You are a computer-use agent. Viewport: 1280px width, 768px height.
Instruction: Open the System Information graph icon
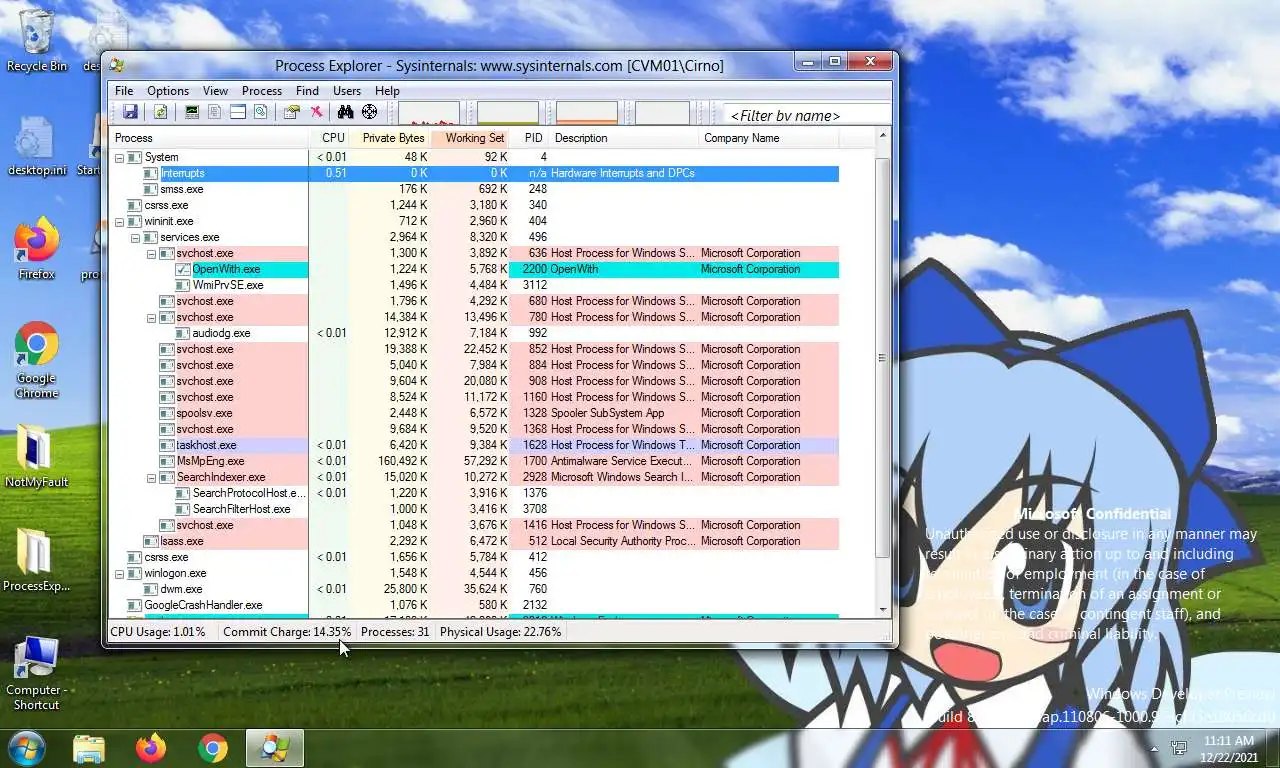tap(192, 112)
